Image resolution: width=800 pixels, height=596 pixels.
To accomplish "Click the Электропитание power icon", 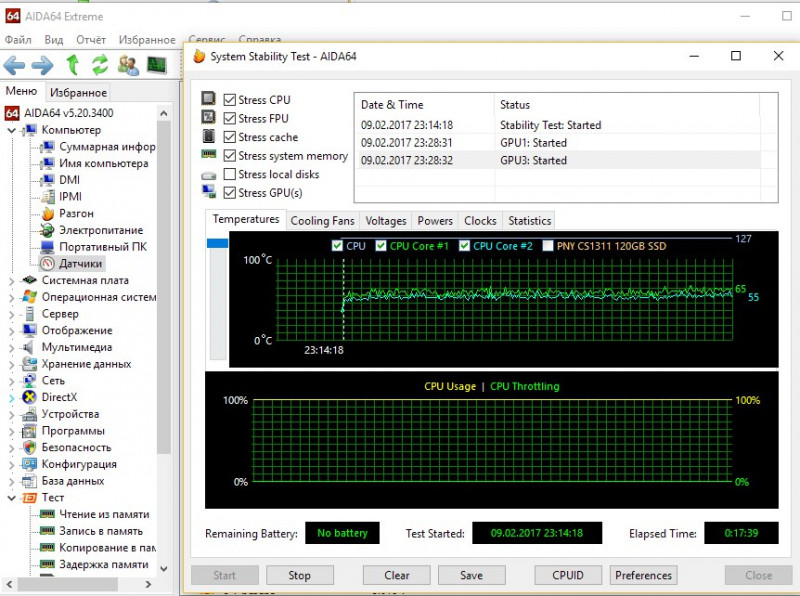I will 47,230.
